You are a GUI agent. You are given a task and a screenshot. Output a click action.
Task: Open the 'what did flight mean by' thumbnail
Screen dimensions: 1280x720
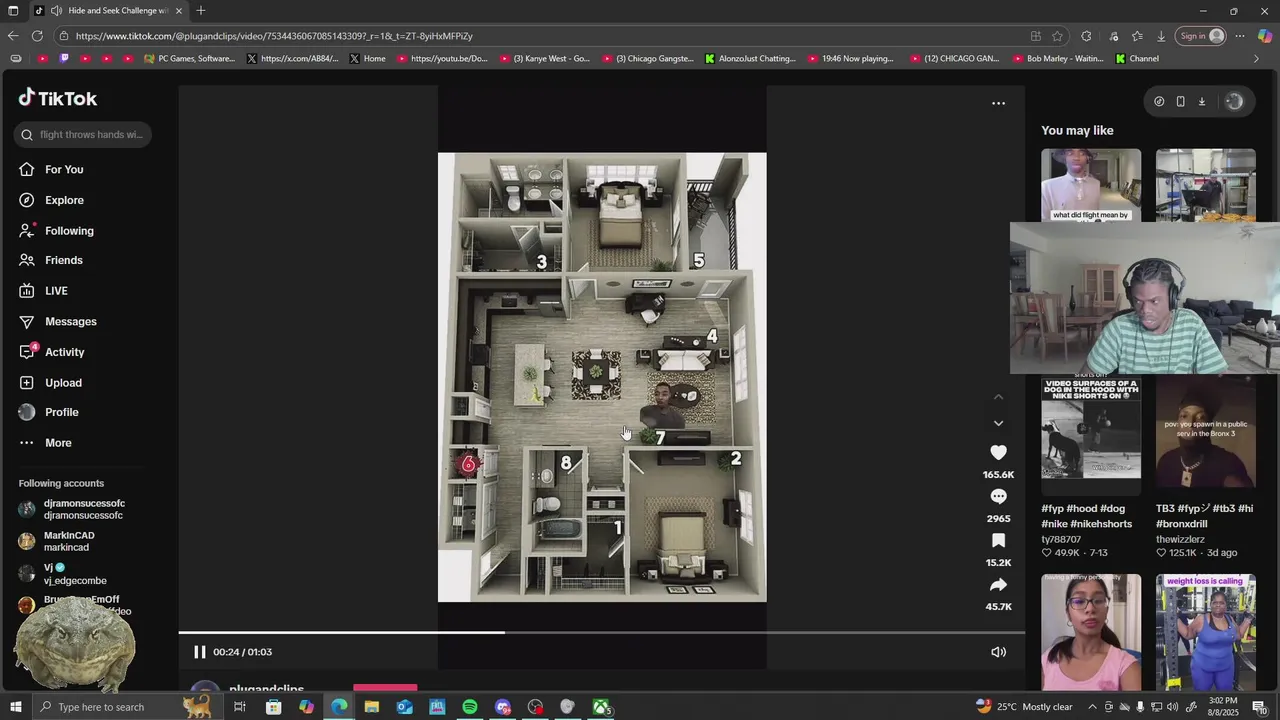tap(1091, 185)
